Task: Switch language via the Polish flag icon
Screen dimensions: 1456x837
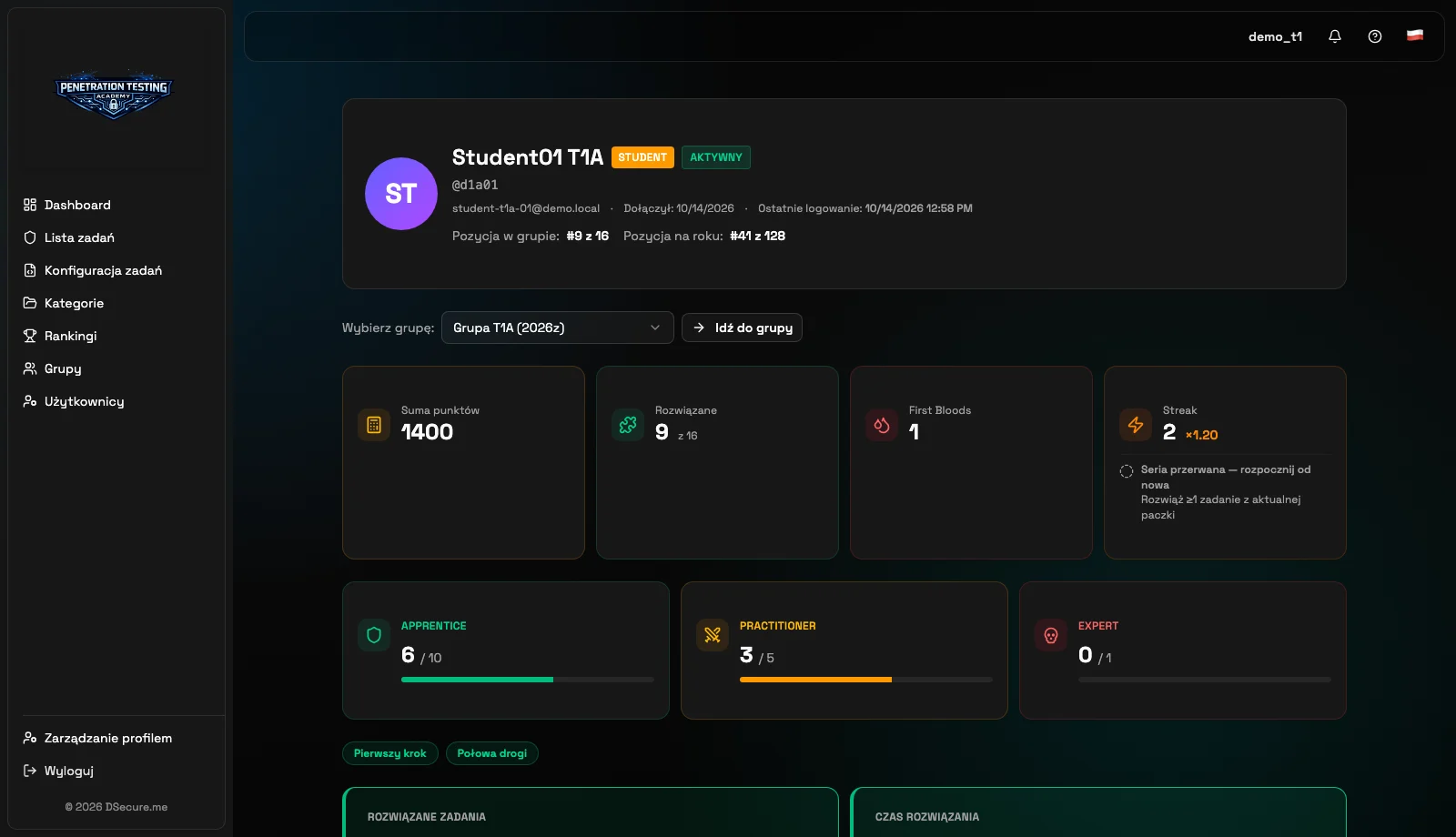Action: pos(1415,35)
